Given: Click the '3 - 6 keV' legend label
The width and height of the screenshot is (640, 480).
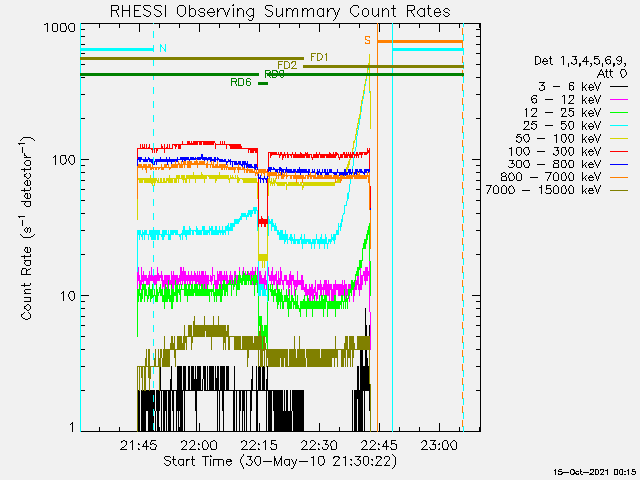Looking at the screenshot, I should [569, 87].
